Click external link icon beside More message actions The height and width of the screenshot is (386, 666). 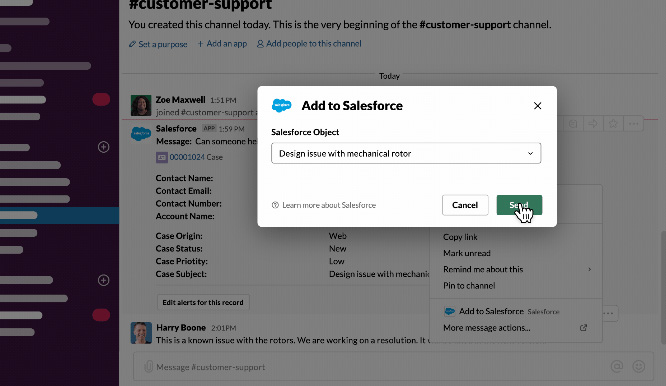click(x=583, y=327)
